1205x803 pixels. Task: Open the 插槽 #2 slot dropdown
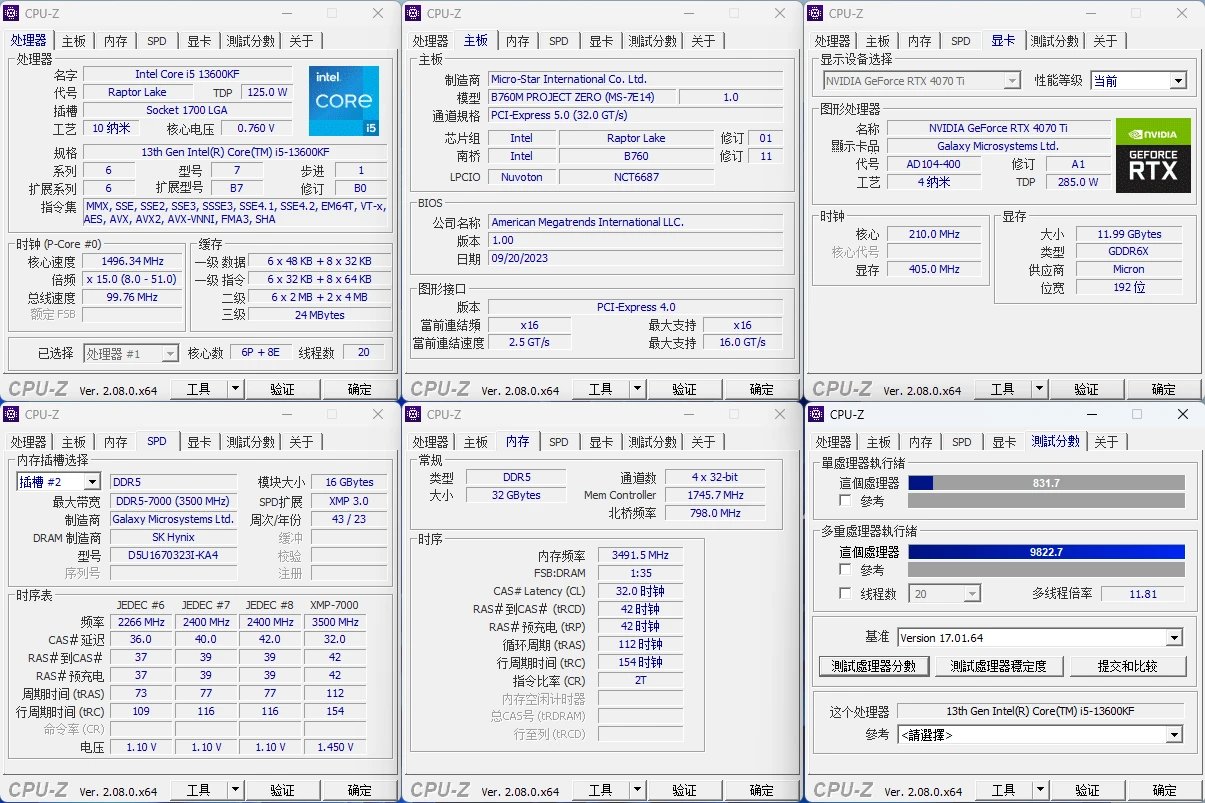[x=92, y=482]
